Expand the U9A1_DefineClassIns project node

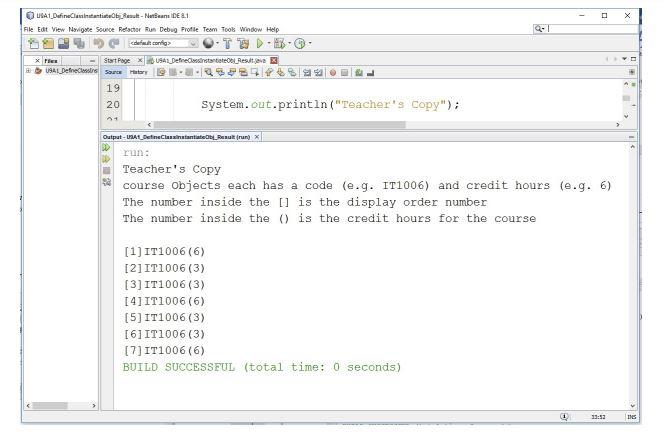coord(28,71)
